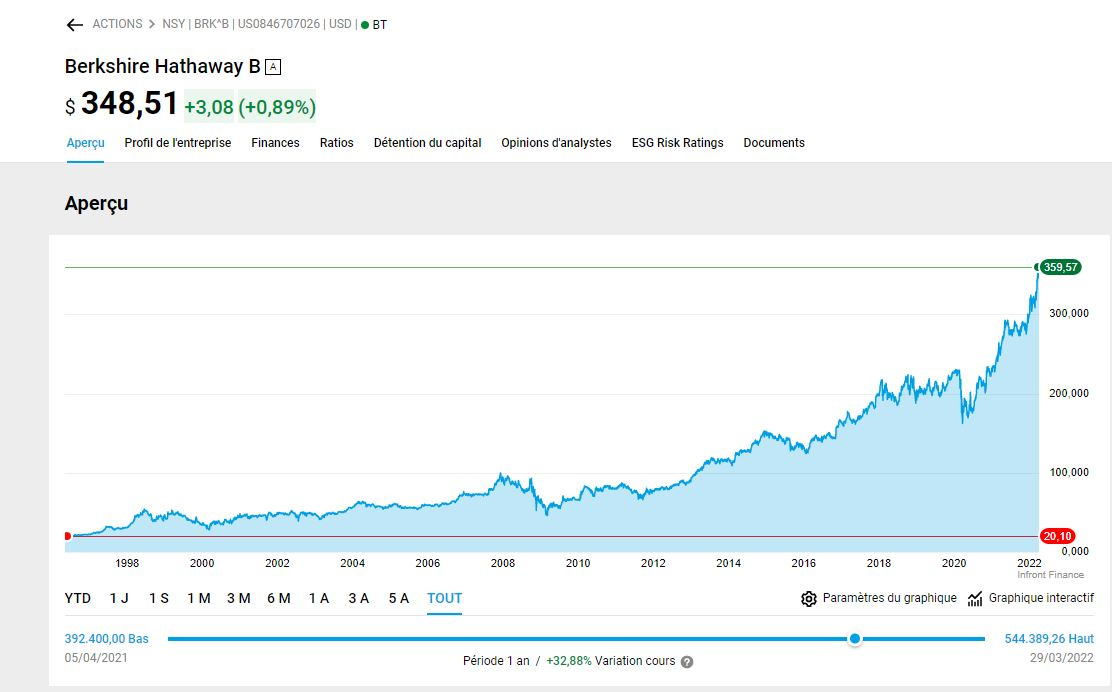
Task: Select the 3 A chart period
Action: coord(359,598)
